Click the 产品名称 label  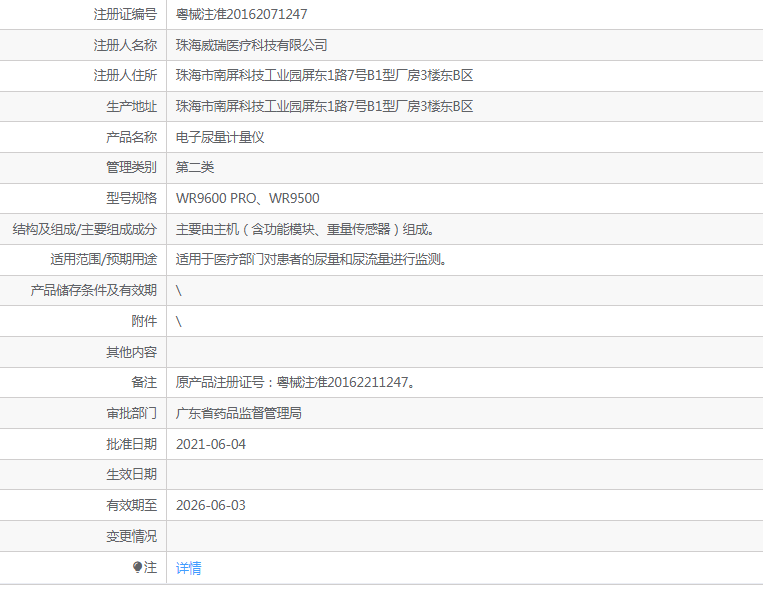tap(131, 137)
